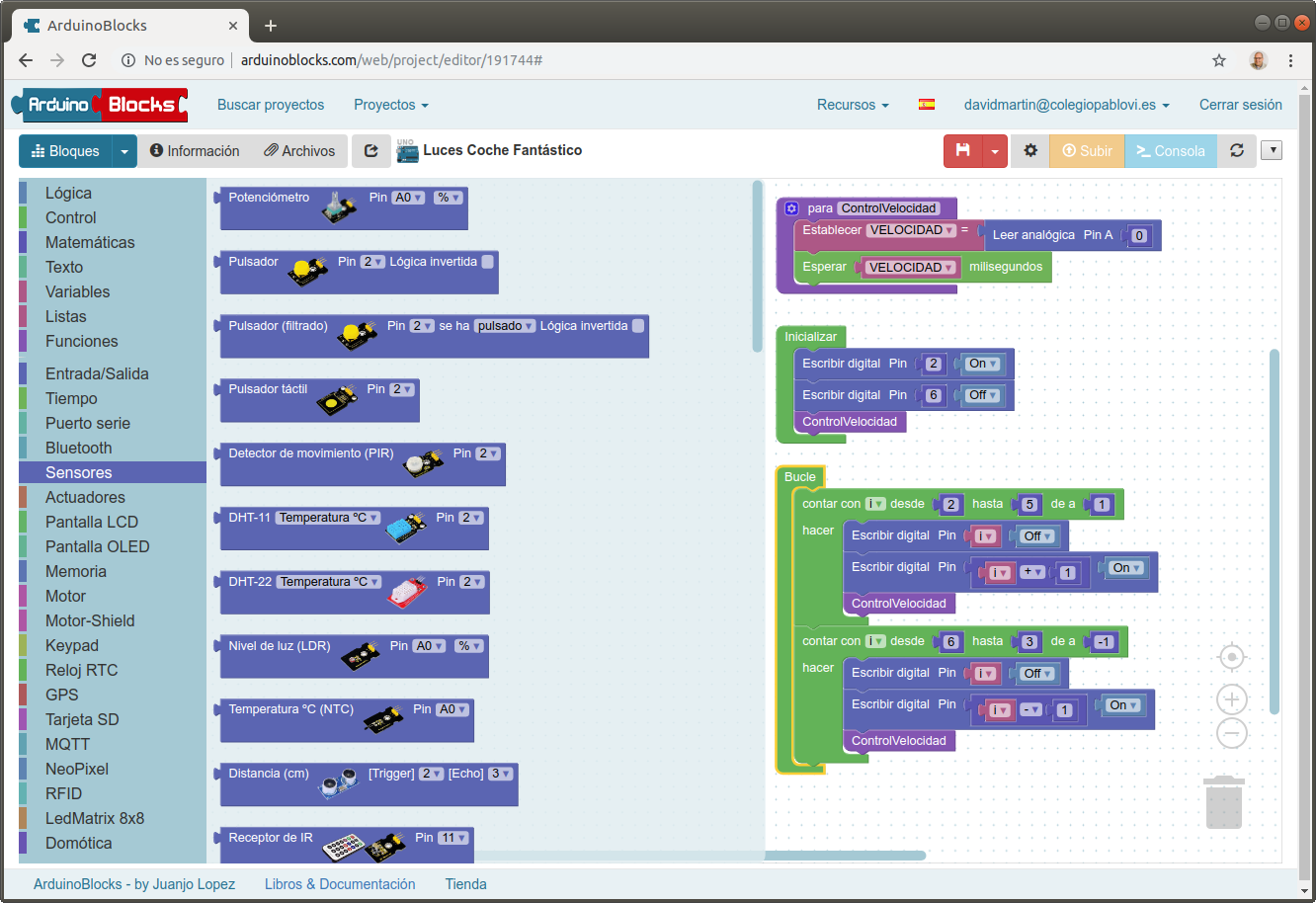Open the Recursos menu
The height and width of the screenshot is (903, 1316).
pyautogui.click(x=851, y=104)
